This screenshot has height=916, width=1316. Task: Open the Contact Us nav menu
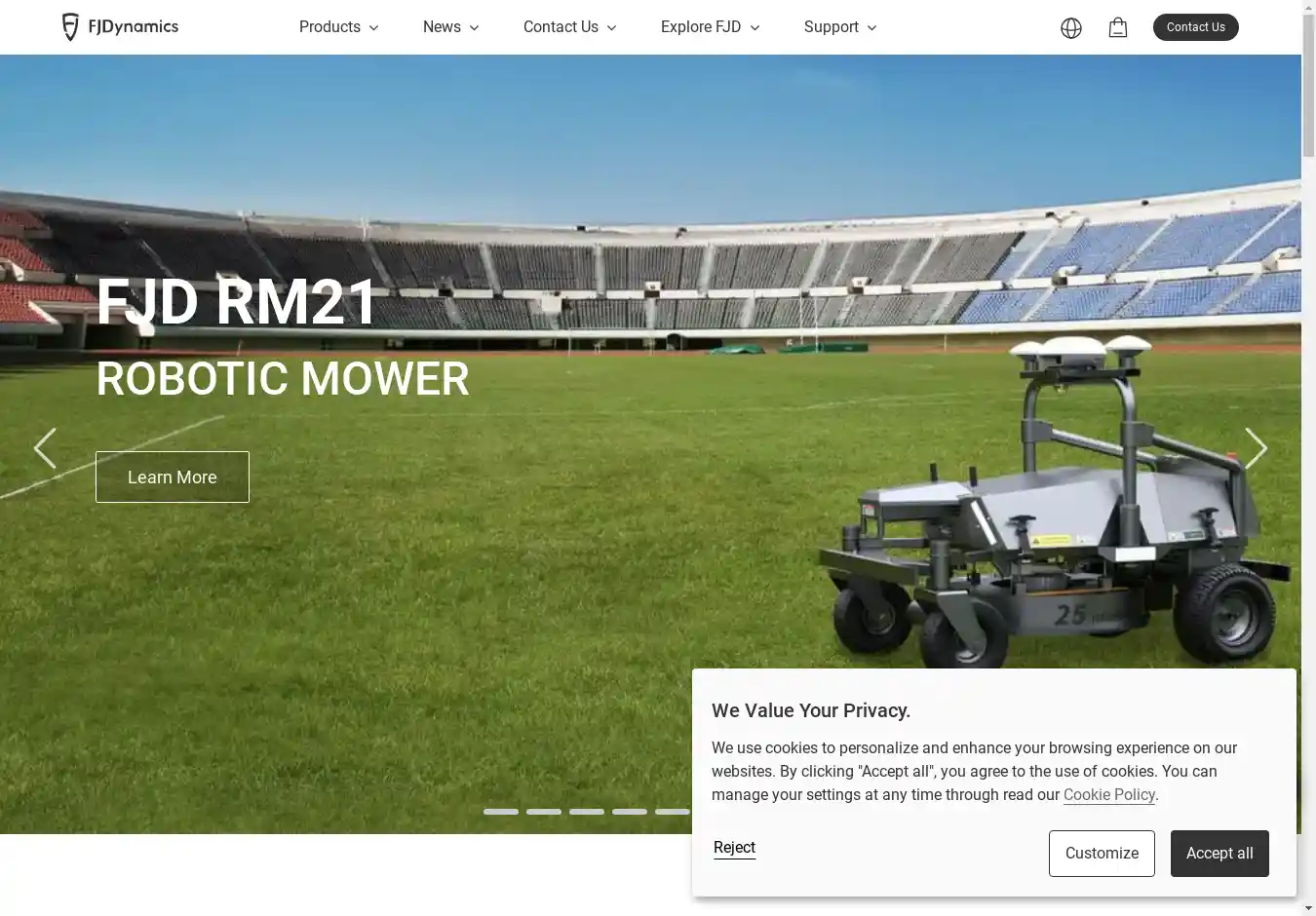pyautogui.click(x=570, y=27)
